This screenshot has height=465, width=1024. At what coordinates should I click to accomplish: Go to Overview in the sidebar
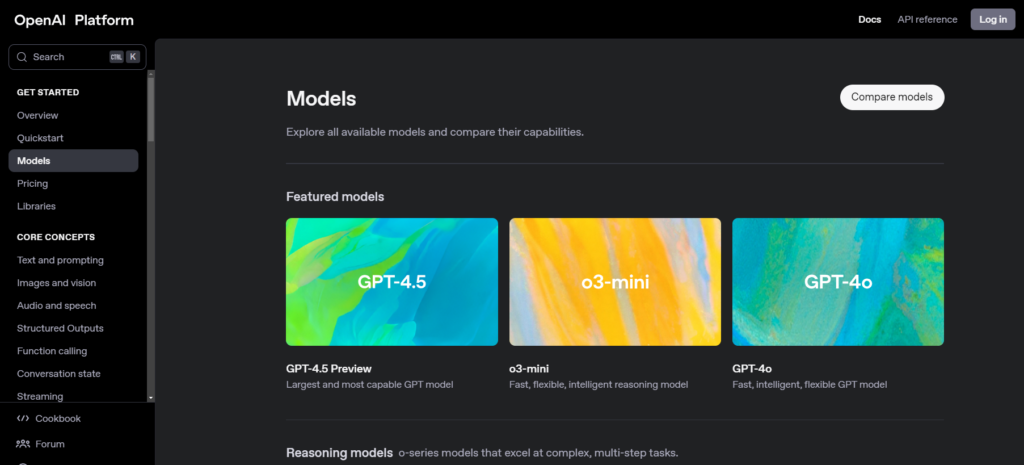pos(38,115)
